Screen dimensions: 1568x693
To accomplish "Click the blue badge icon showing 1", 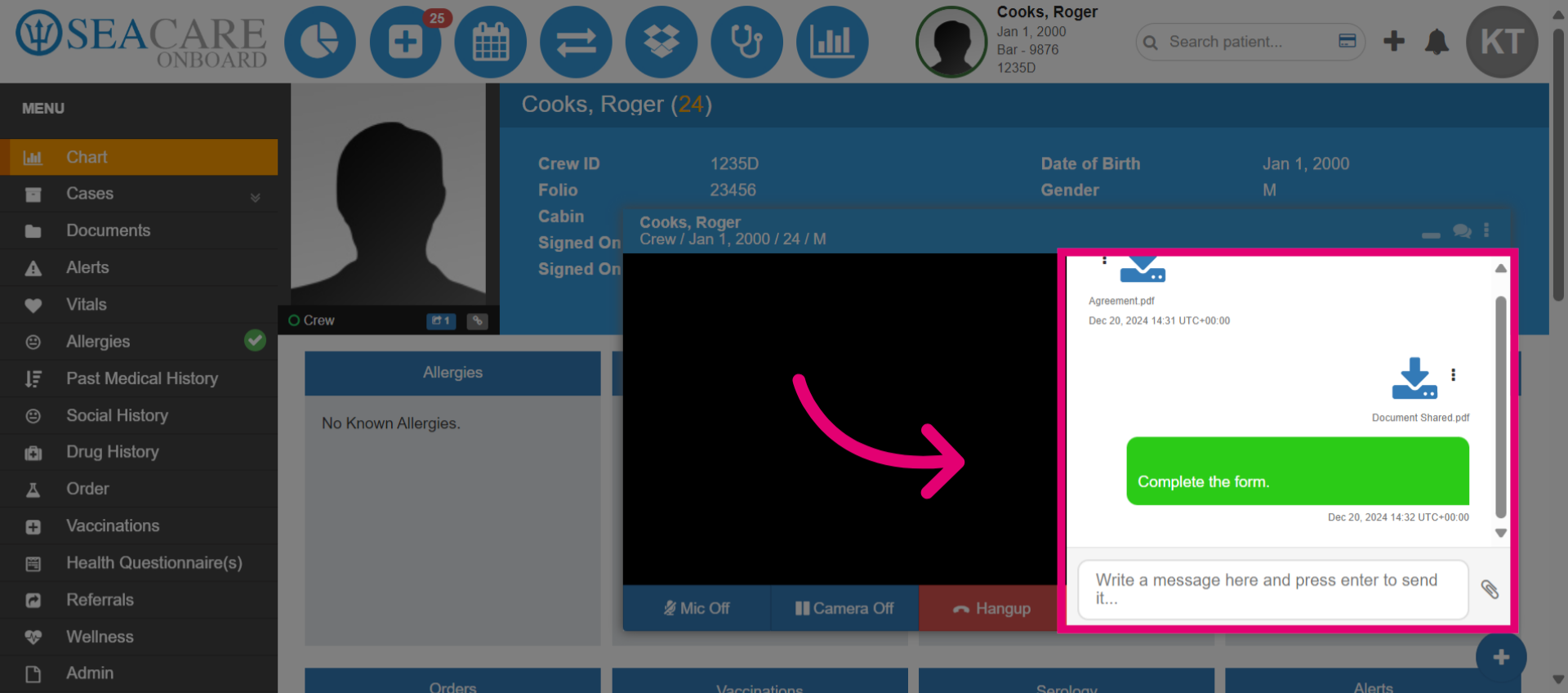I will pos(441,320).
